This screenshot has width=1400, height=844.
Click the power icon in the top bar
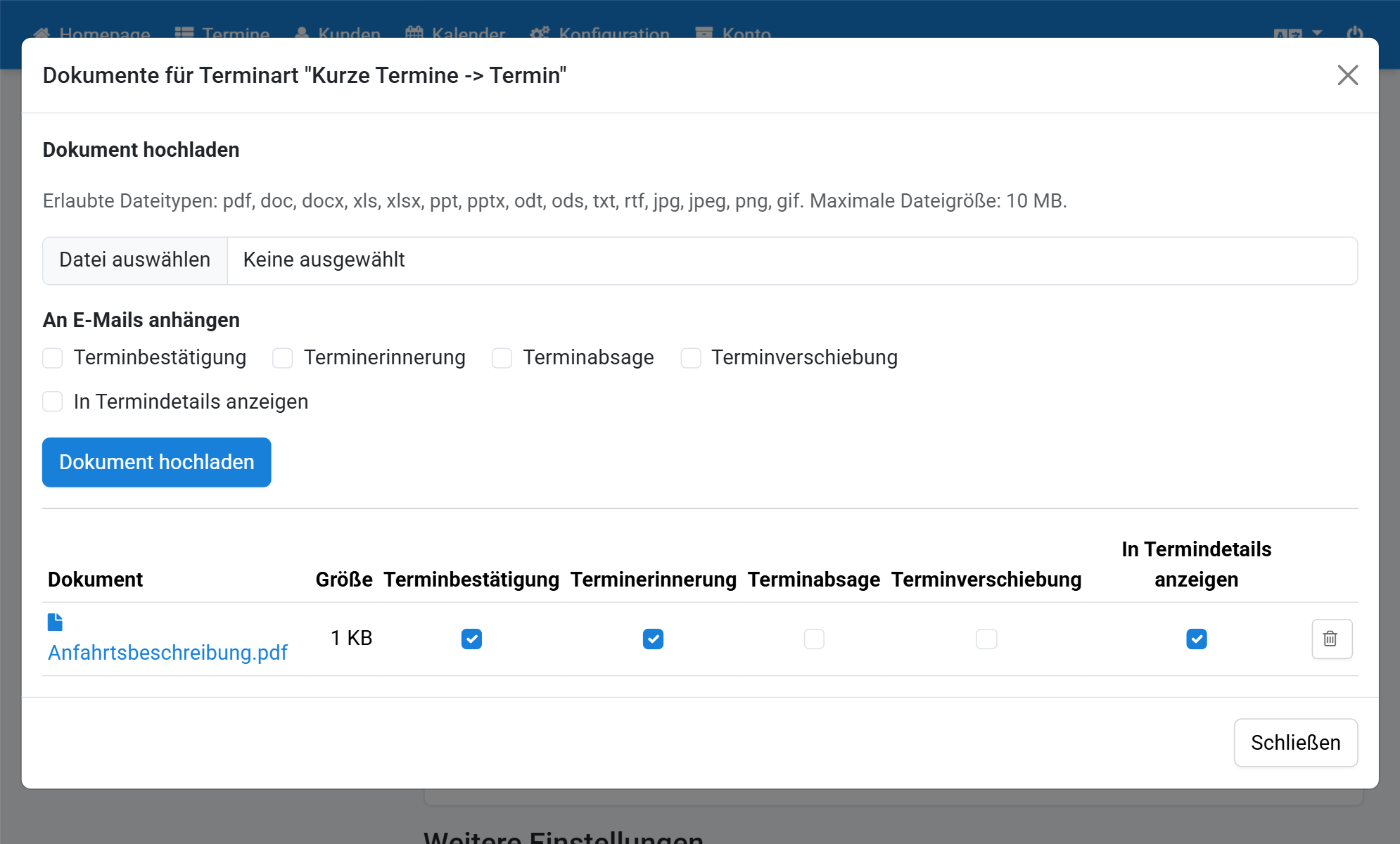tap(1354, 32)
